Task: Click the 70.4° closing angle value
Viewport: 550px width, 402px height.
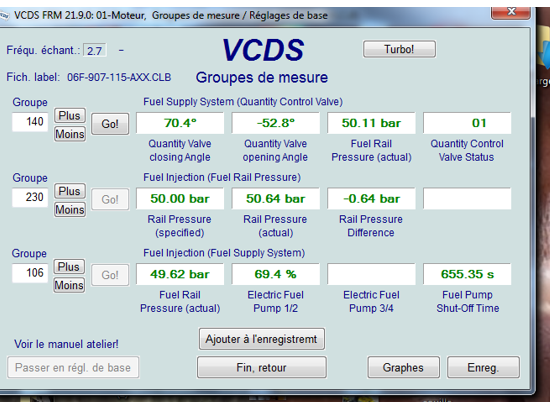Action: click(180, 123)
